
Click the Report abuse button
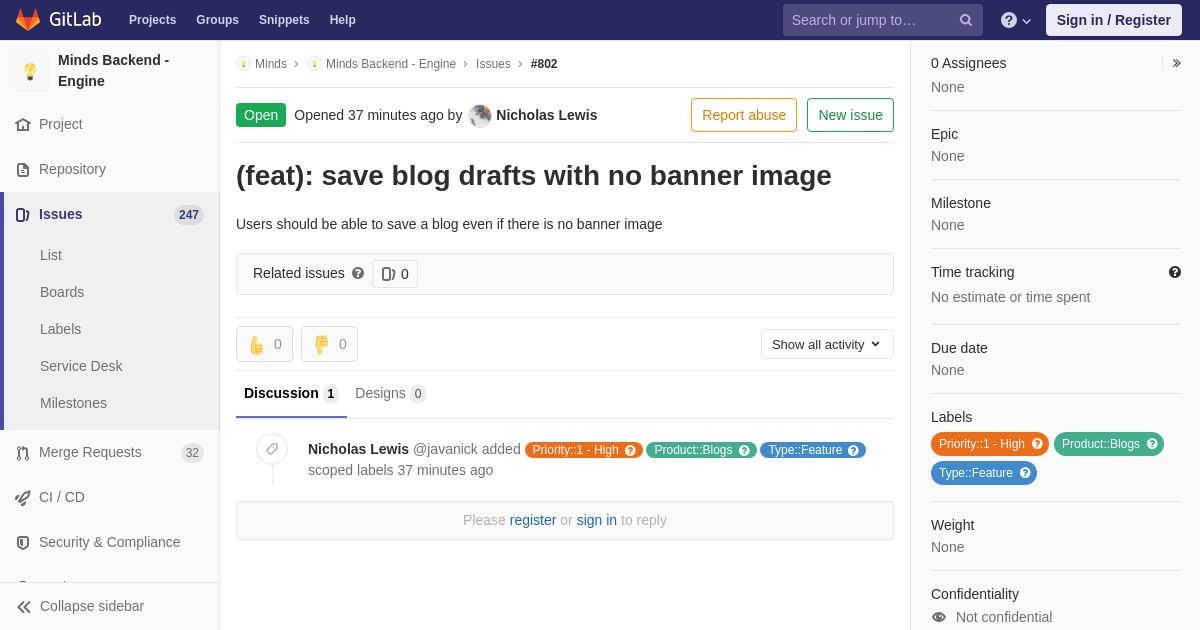[x=744, y=115]
